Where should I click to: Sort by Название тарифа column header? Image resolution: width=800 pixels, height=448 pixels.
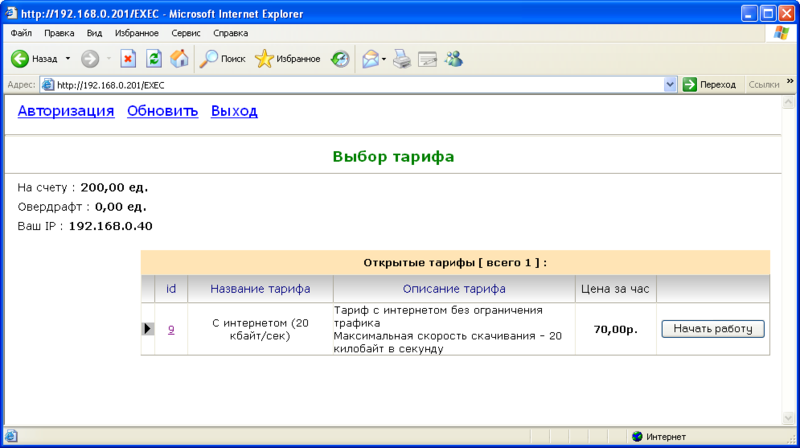(260, 289)
